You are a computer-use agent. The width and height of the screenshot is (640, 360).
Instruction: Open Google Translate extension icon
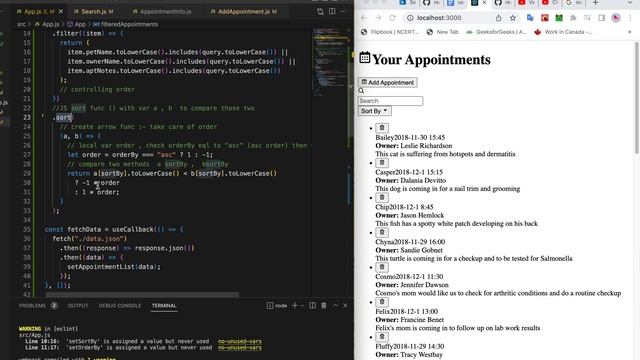[x=530, y=18]
